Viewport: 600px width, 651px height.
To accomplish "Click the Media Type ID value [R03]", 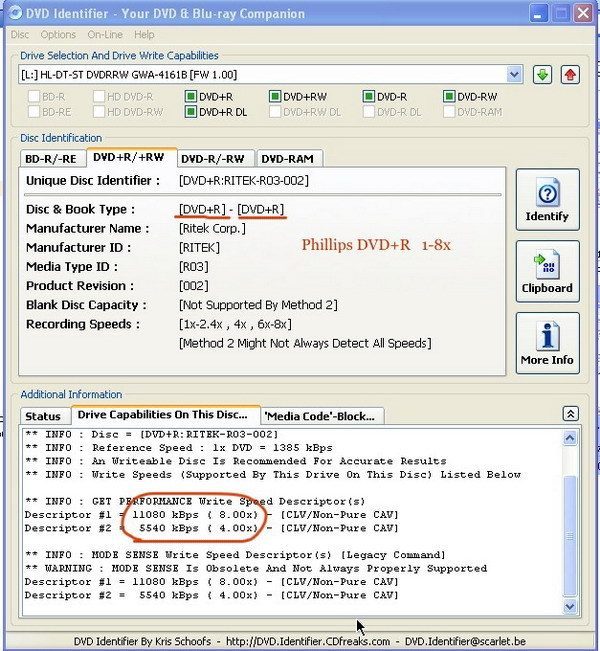I will (193, 267).
